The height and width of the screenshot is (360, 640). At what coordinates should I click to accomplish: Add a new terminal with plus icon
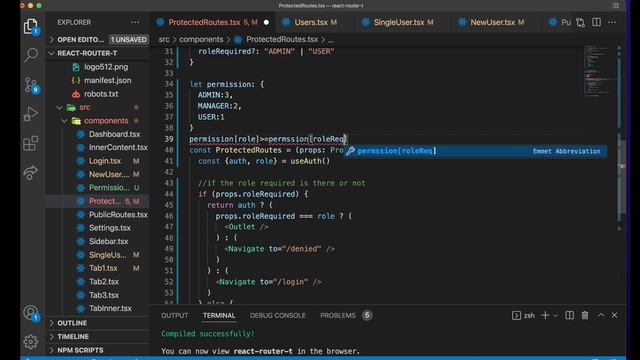coord(544,315)
